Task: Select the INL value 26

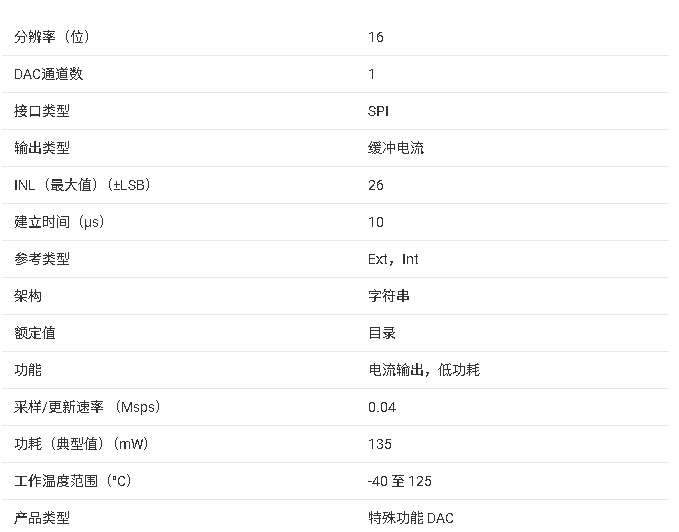Action: tap(376, 185)
